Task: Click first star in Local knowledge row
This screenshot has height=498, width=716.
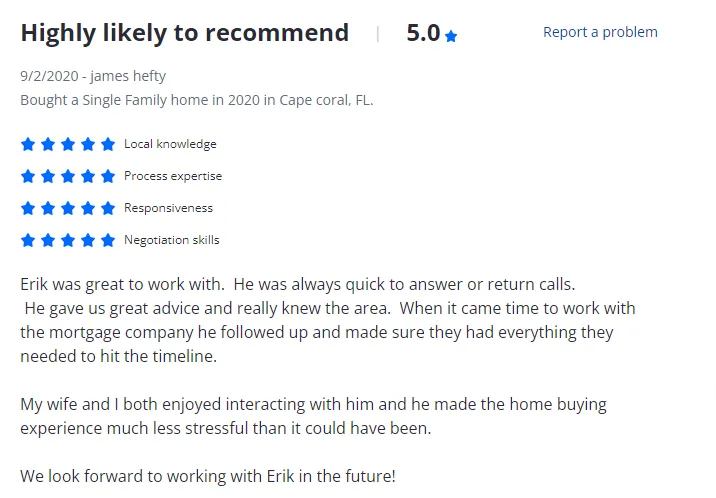Action: point(28,144)
